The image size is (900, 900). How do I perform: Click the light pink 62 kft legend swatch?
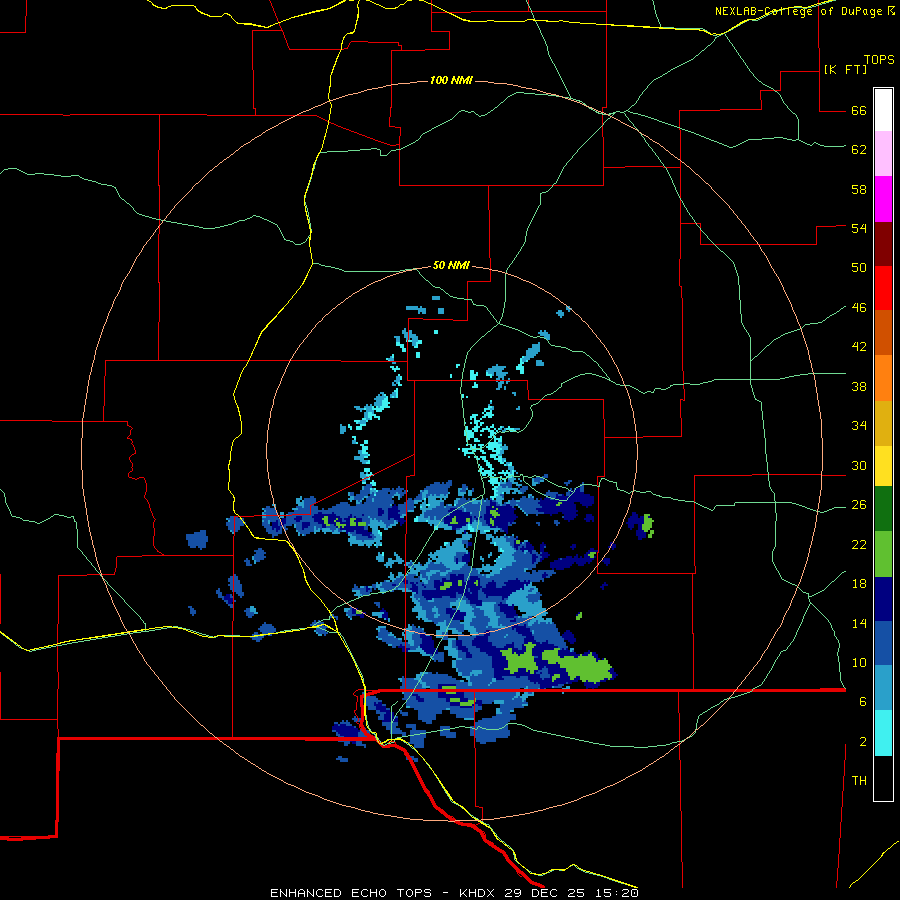click(x=883, y=153)
